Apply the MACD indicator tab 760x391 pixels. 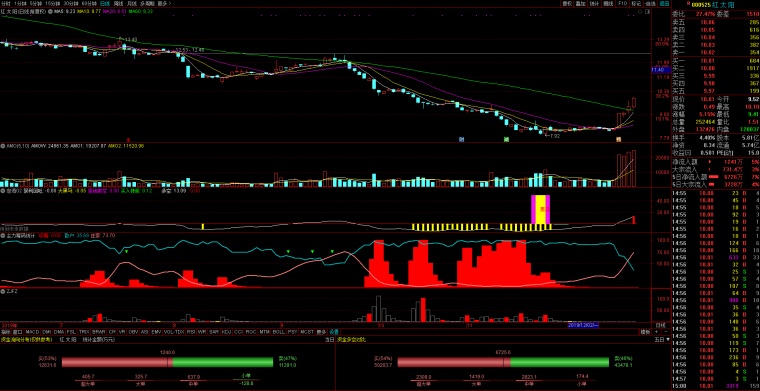click(32, 332)
